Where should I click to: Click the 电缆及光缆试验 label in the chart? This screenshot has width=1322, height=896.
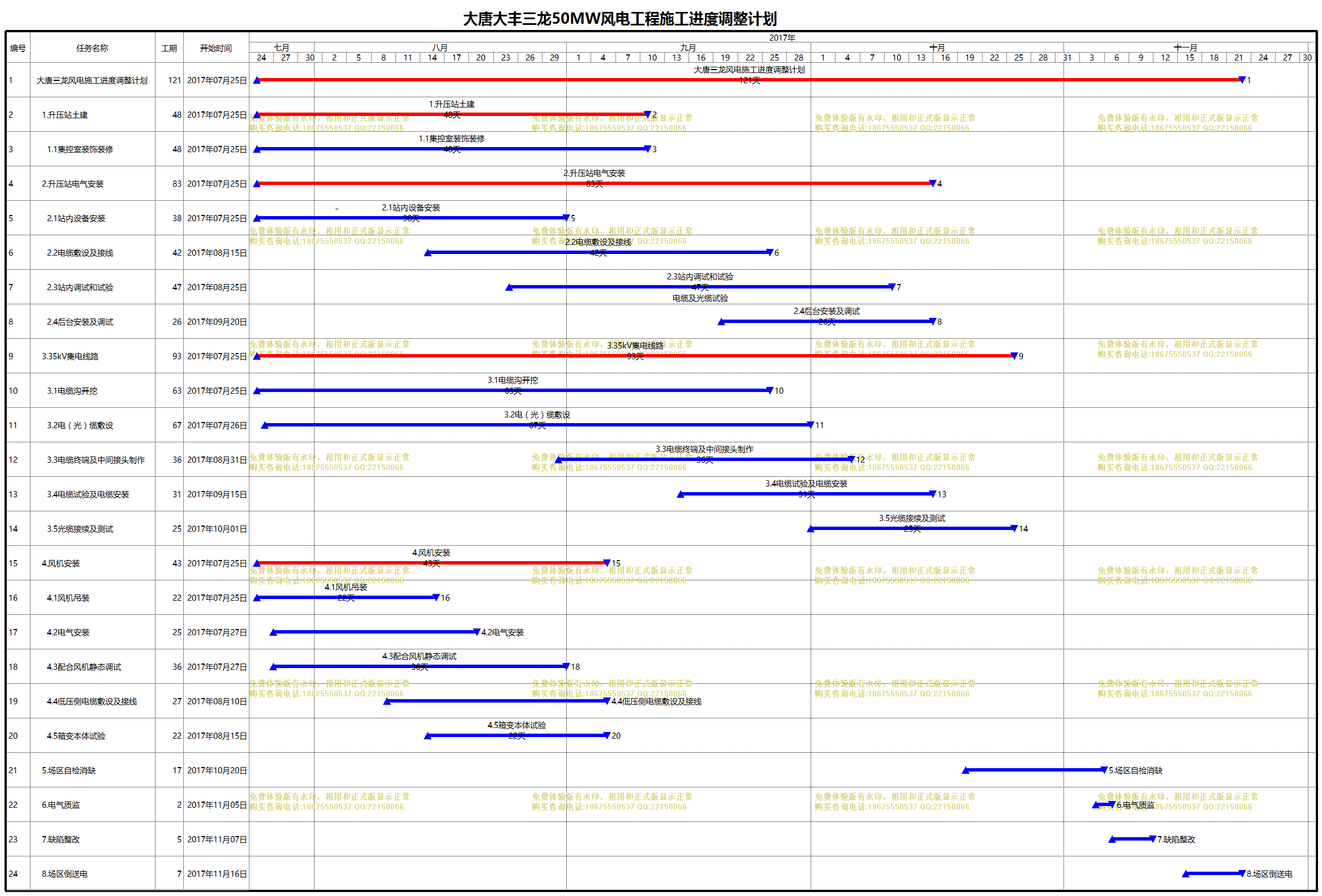coord(700,298)
